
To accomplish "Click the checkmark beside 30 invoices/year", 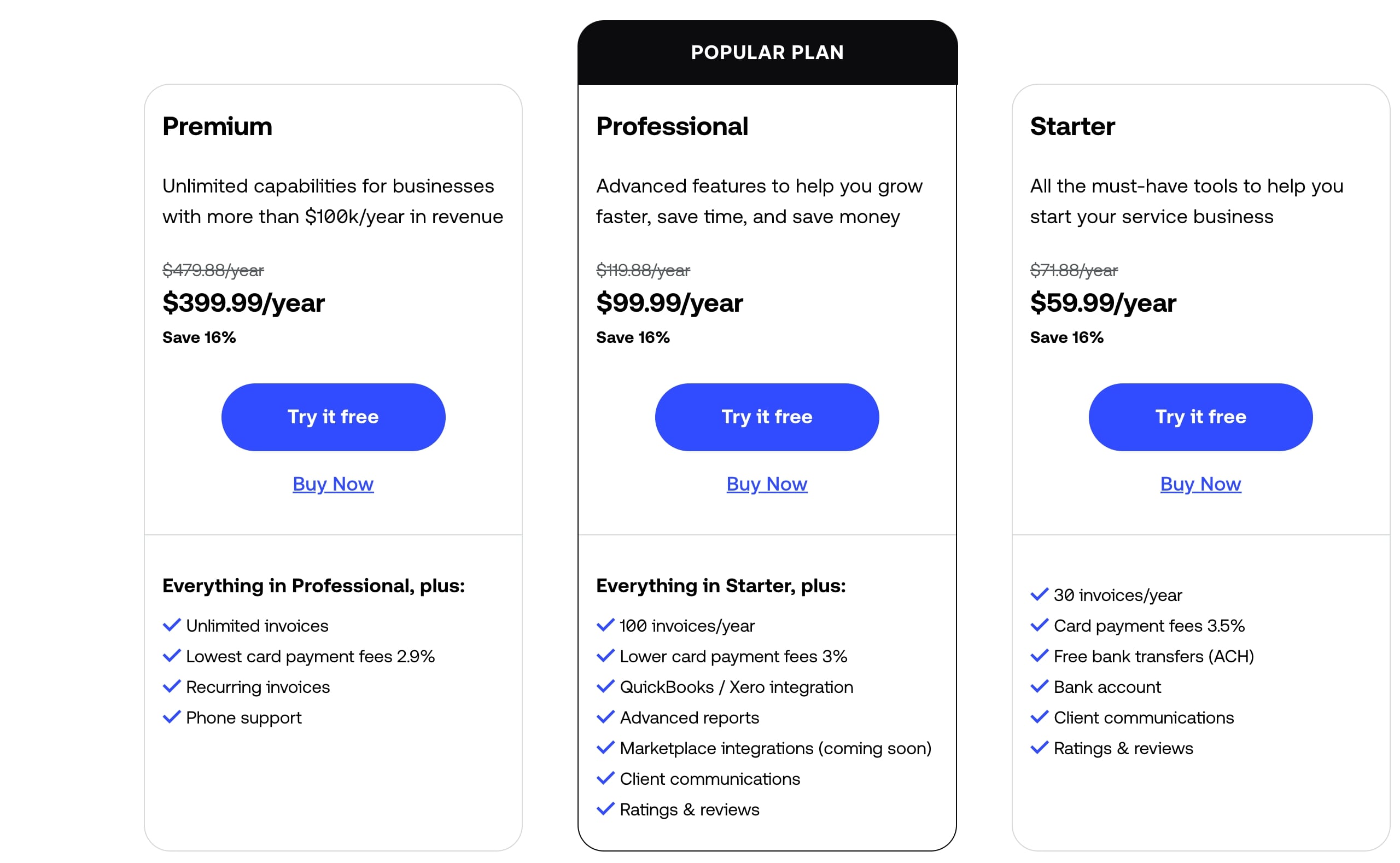I will (1040, 594).
